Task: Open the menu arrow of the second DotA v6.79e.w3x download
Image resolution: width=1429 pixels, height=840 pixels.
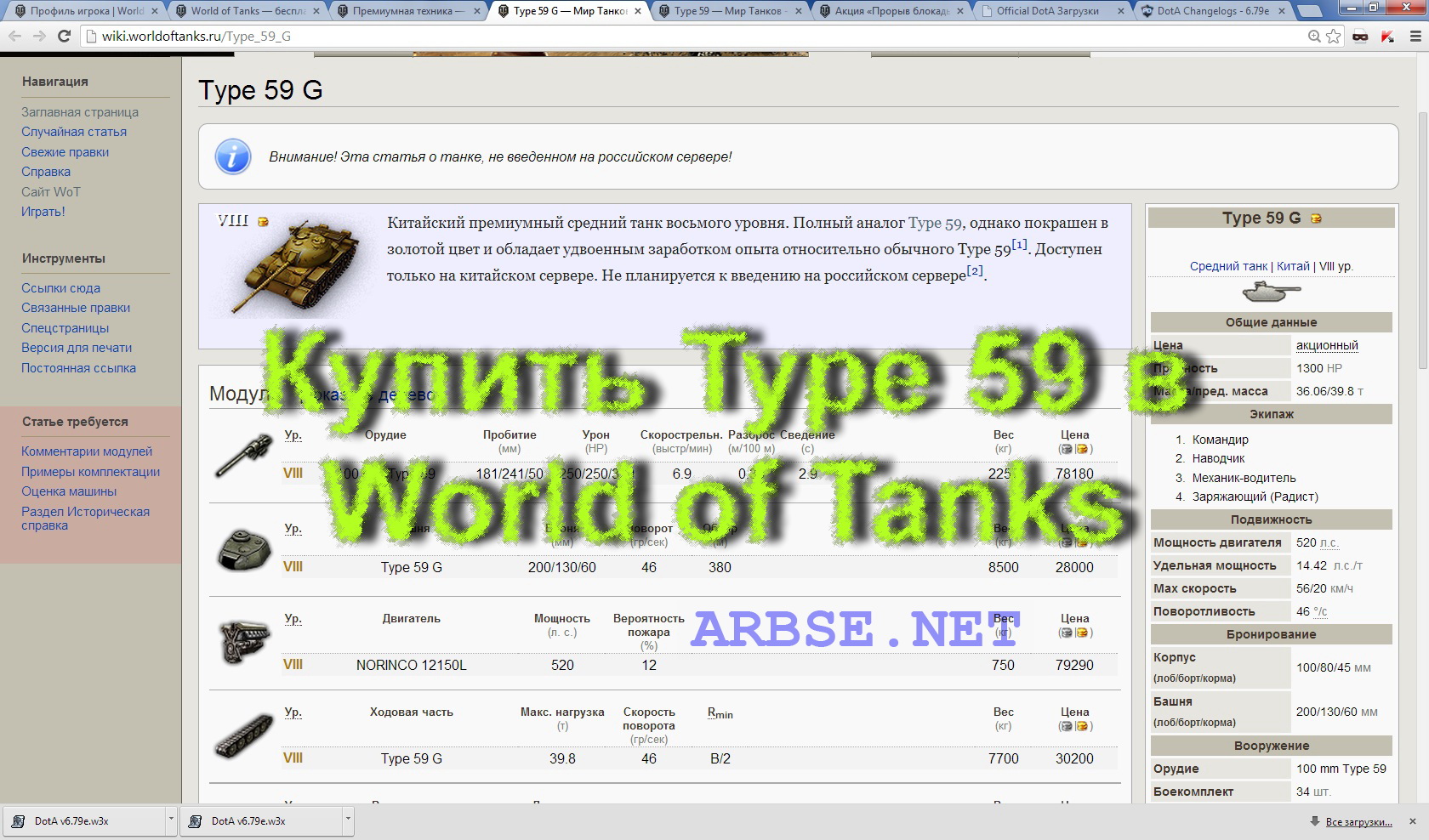Action: point(348,820)
